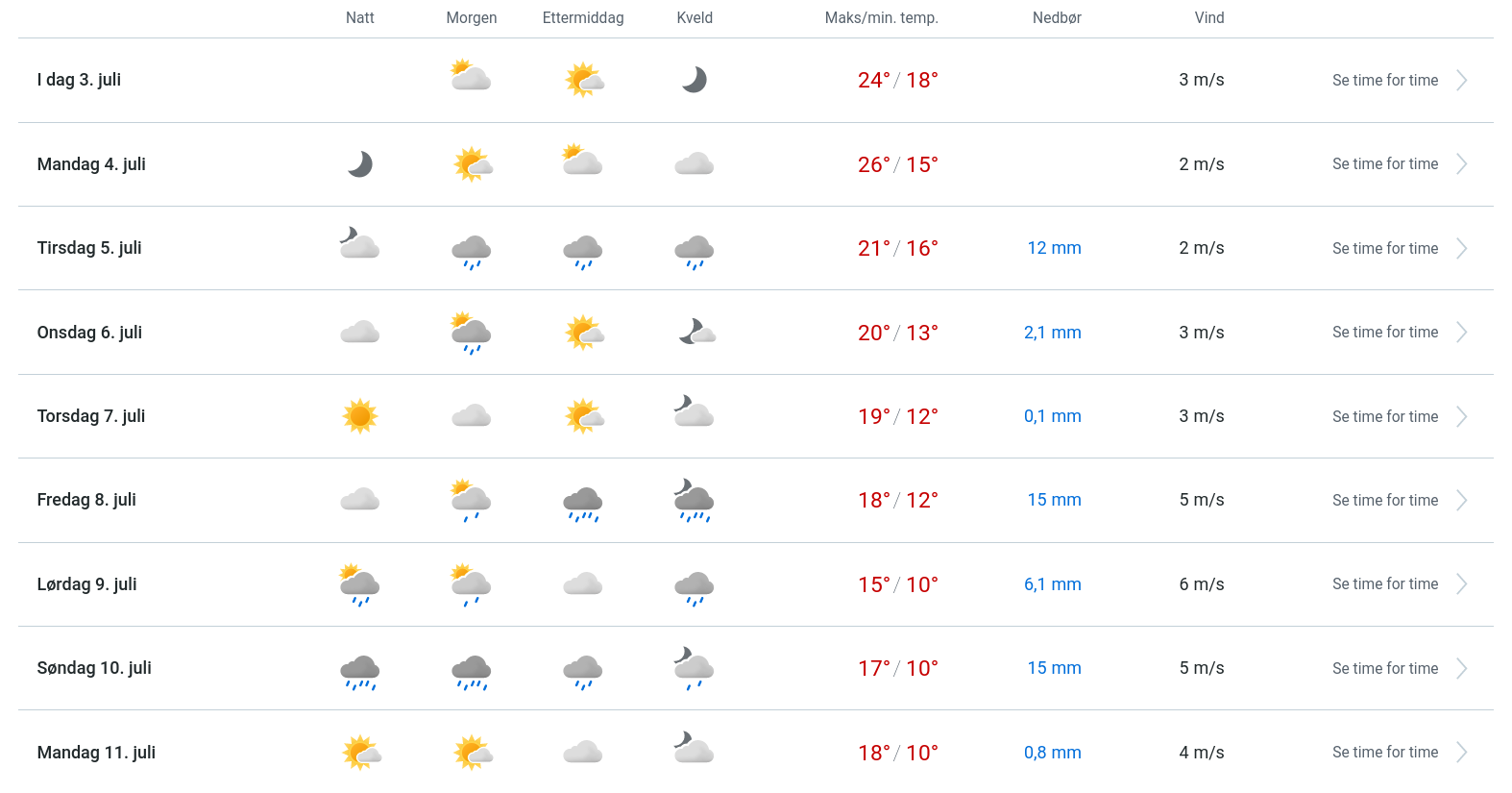Open 'Se time for time' for Mandag 11. juli
The height and width of the screenshot is (793, 1512).
coord(1384,753)
